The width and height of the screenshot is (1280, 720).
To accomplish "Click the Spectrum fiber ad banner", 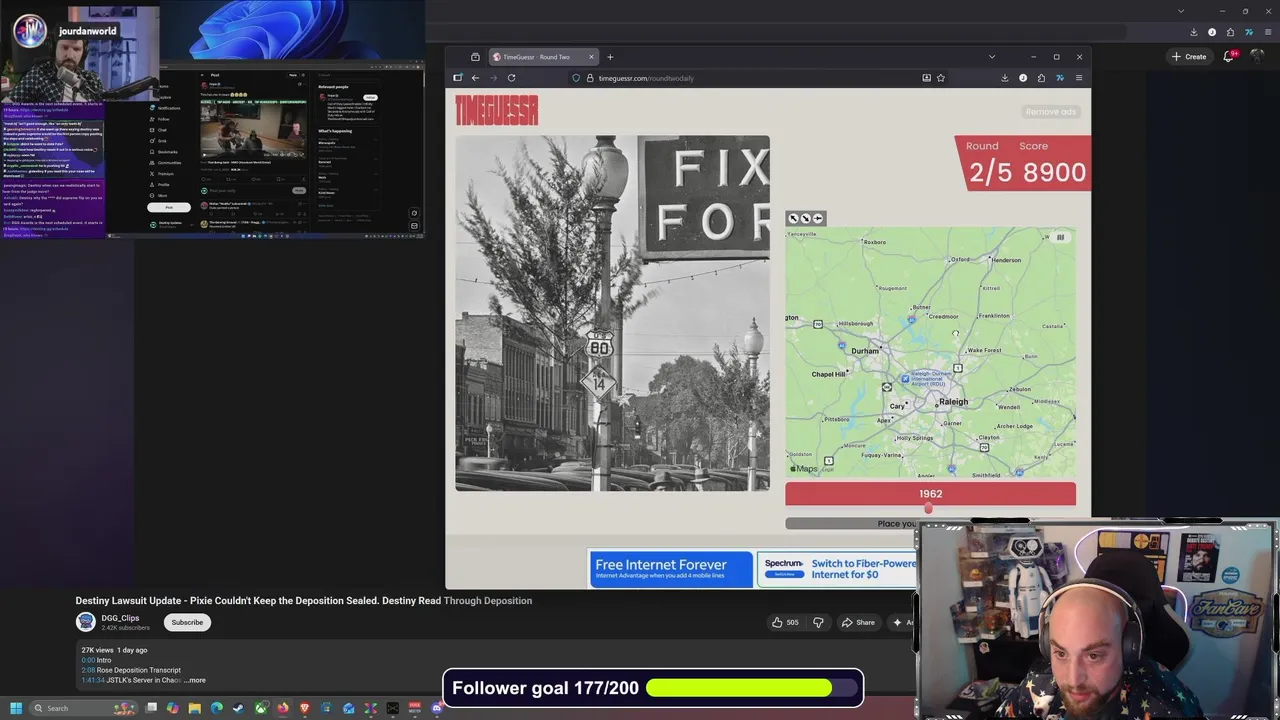I will [x=836, y=569].
